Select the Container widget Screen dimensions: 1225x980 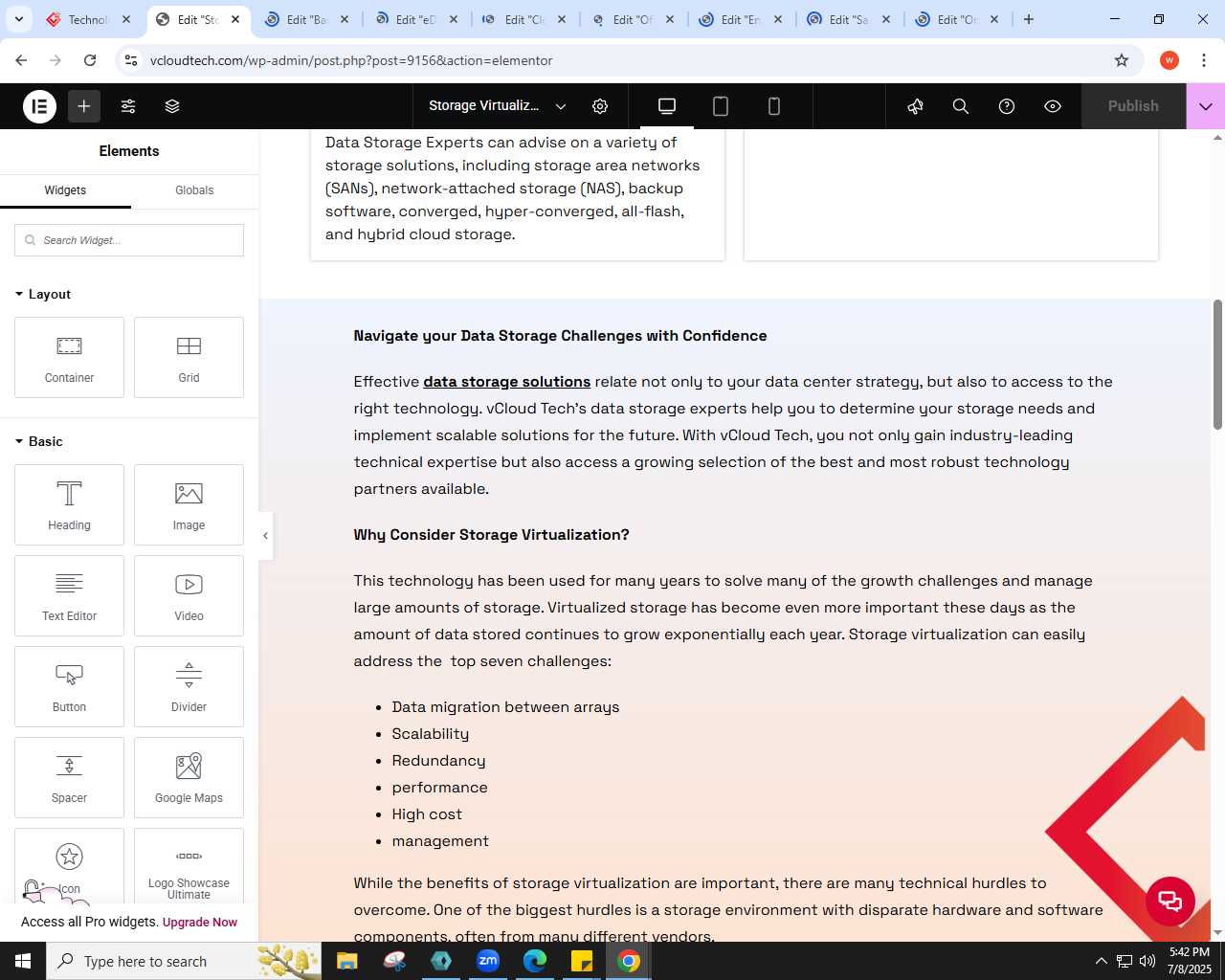(69, 357)
